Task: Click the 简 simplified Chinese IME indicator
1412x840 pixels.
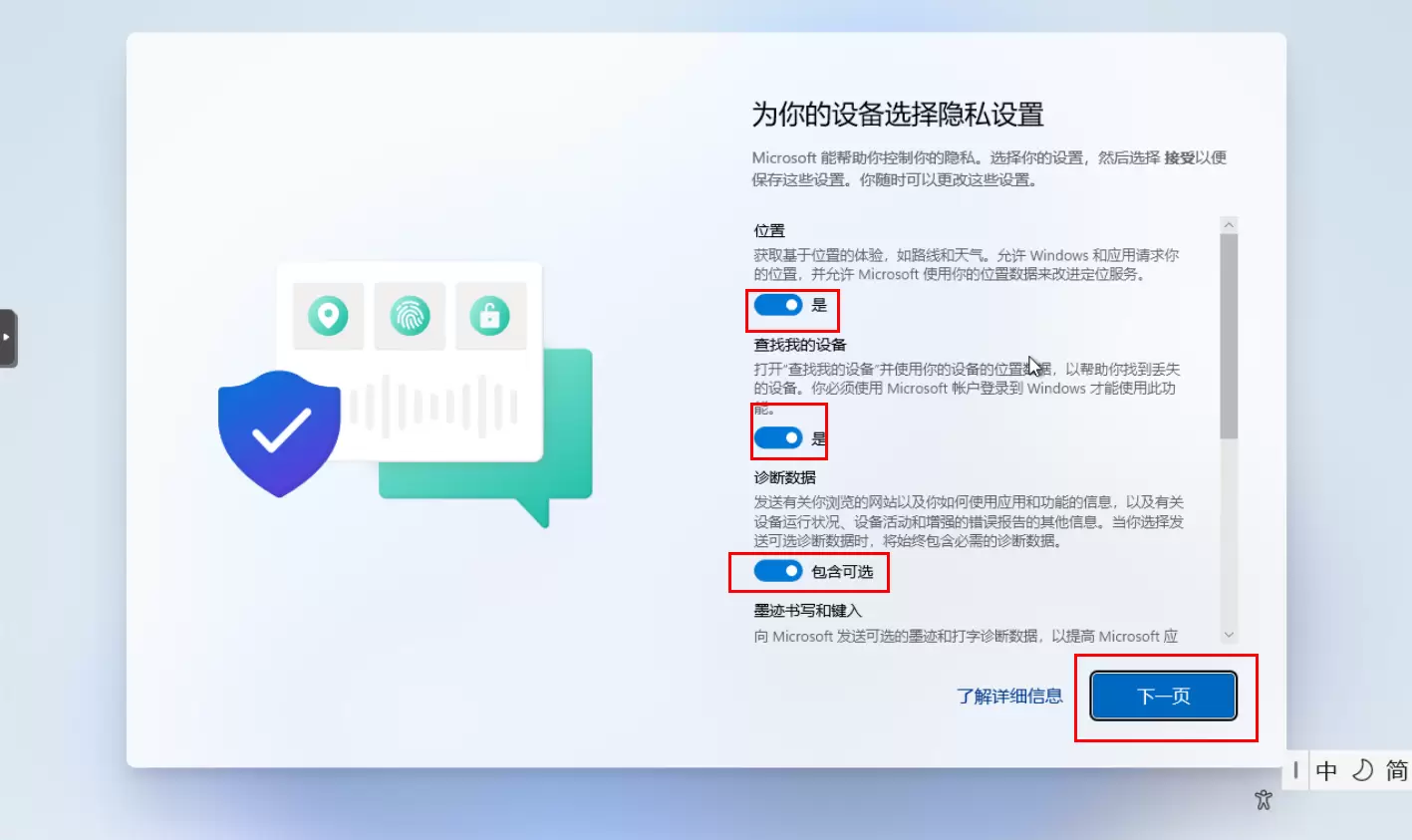Action: point(1397,770)
